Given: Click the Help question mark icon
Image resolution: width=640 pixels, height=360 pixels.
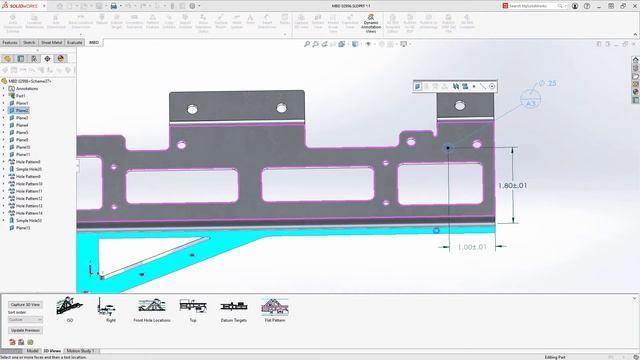Looking at the screenshot, I should (587, 6).
